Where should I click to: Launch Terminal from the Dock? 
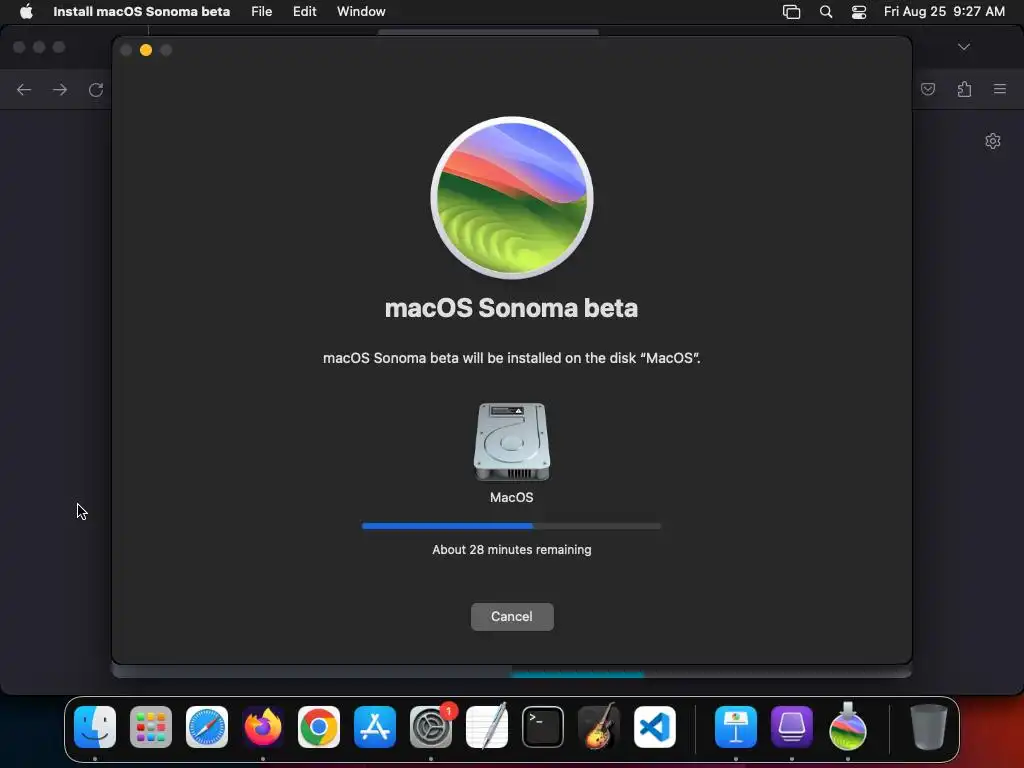[x=543, y=727]
